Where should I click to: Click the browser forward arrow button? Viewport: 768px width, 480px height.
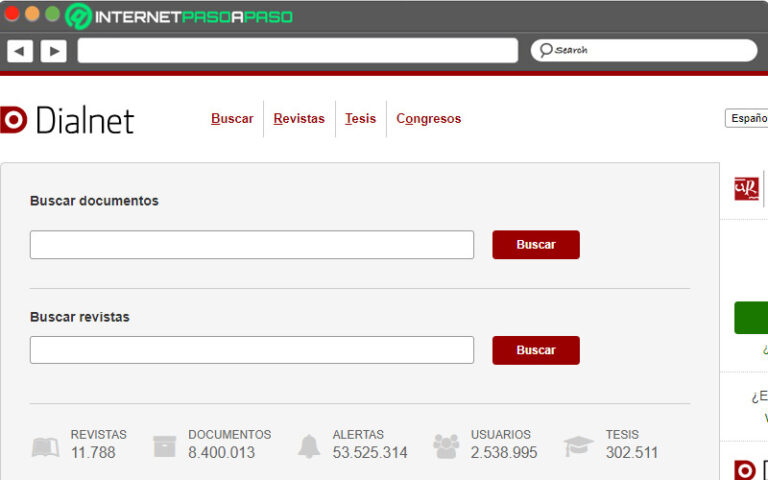point(53,51)
